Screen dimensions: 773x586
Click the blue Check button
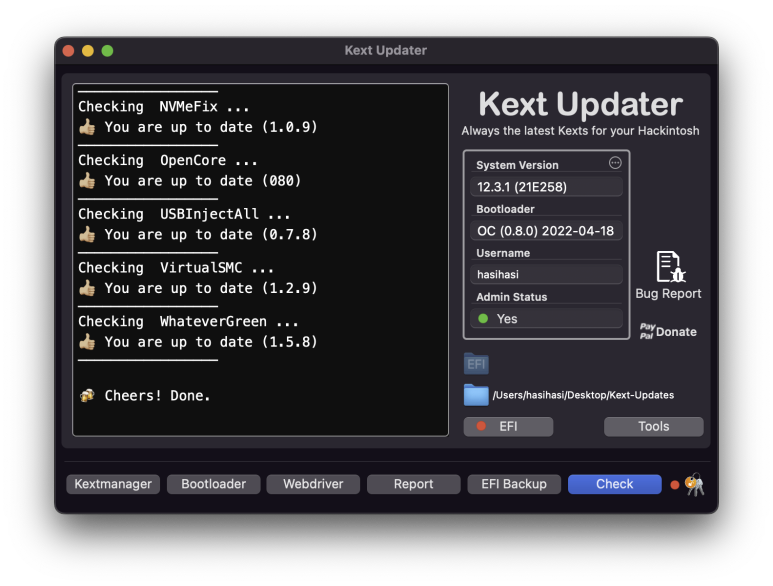(615, 484)
